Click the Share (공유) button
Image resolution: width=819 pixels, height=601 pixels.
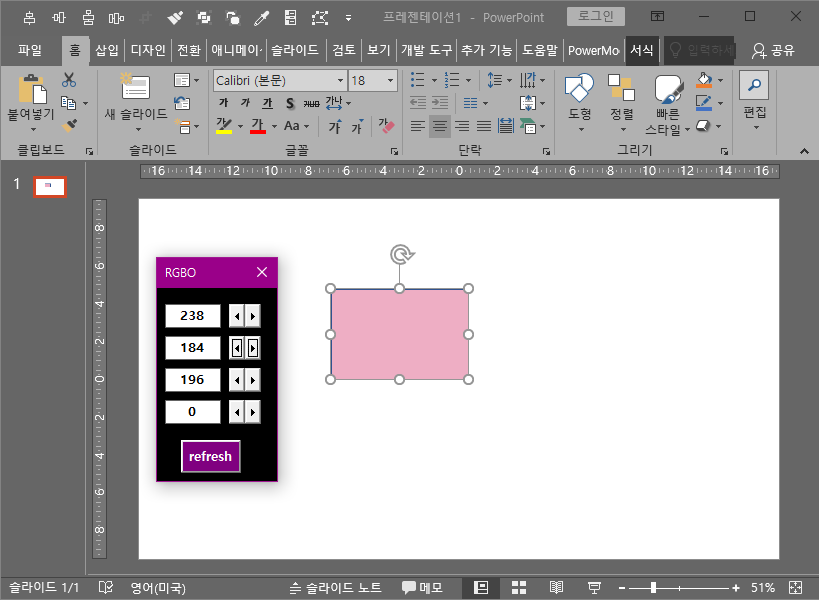pyautogui.click(x=773, y=50)
